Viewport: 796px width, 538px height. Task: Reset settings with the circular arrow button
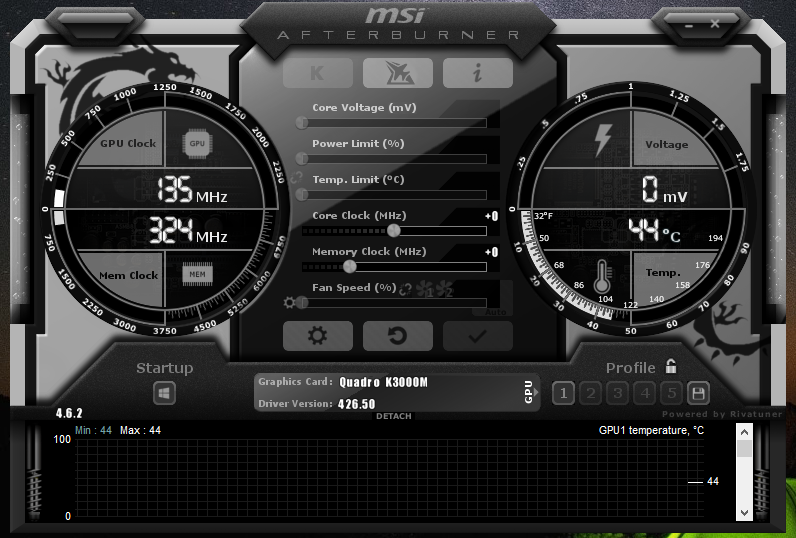click(398, 335)
